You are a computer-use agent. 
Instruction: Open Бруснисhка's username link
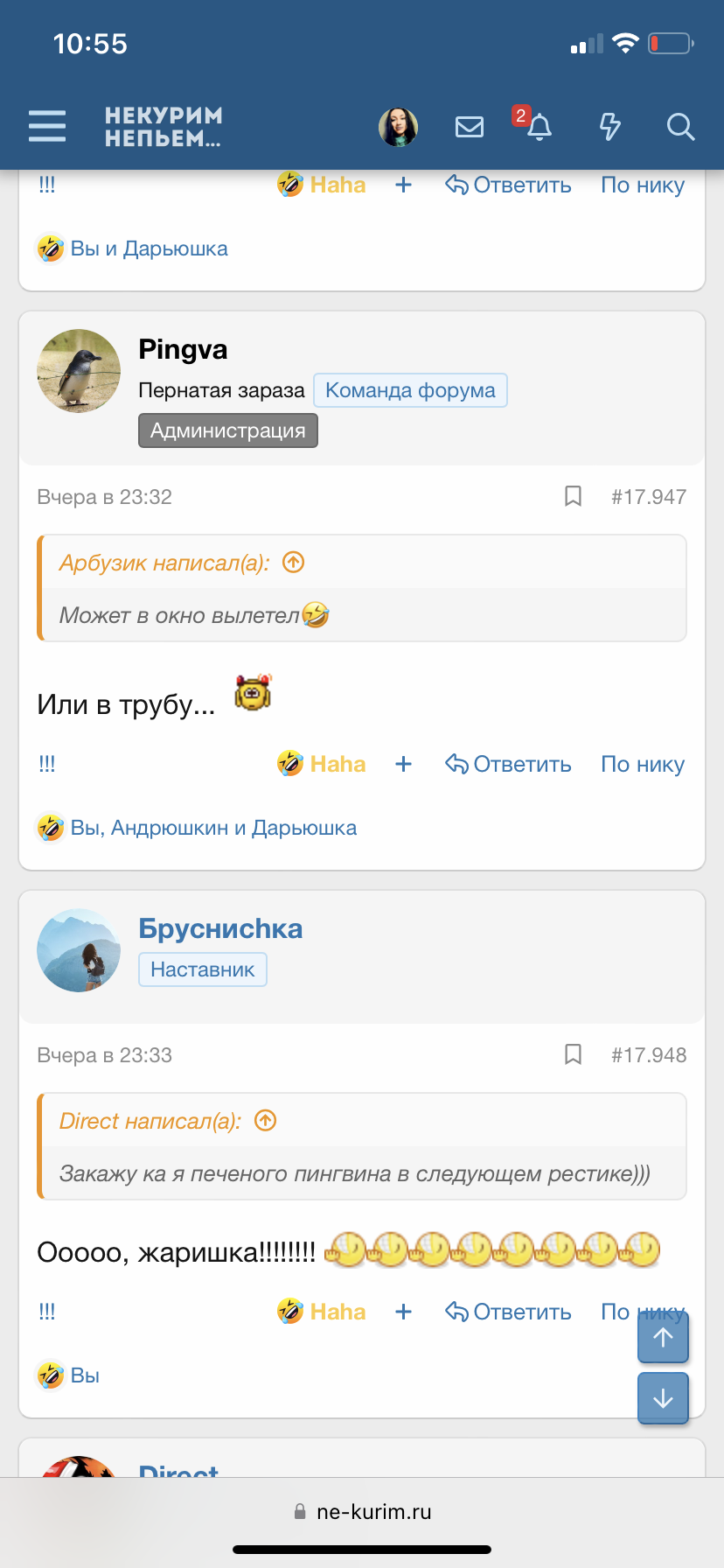pyautogui.click(x=219, y=927)
